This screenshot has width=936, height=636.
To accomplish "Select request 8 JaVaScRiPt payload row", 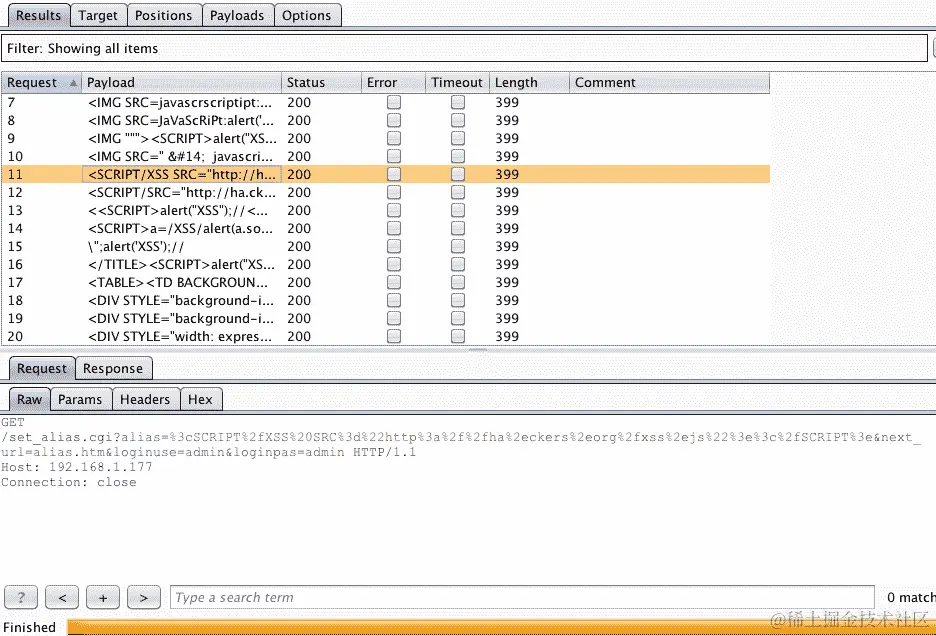I will (x=386, y=120).
